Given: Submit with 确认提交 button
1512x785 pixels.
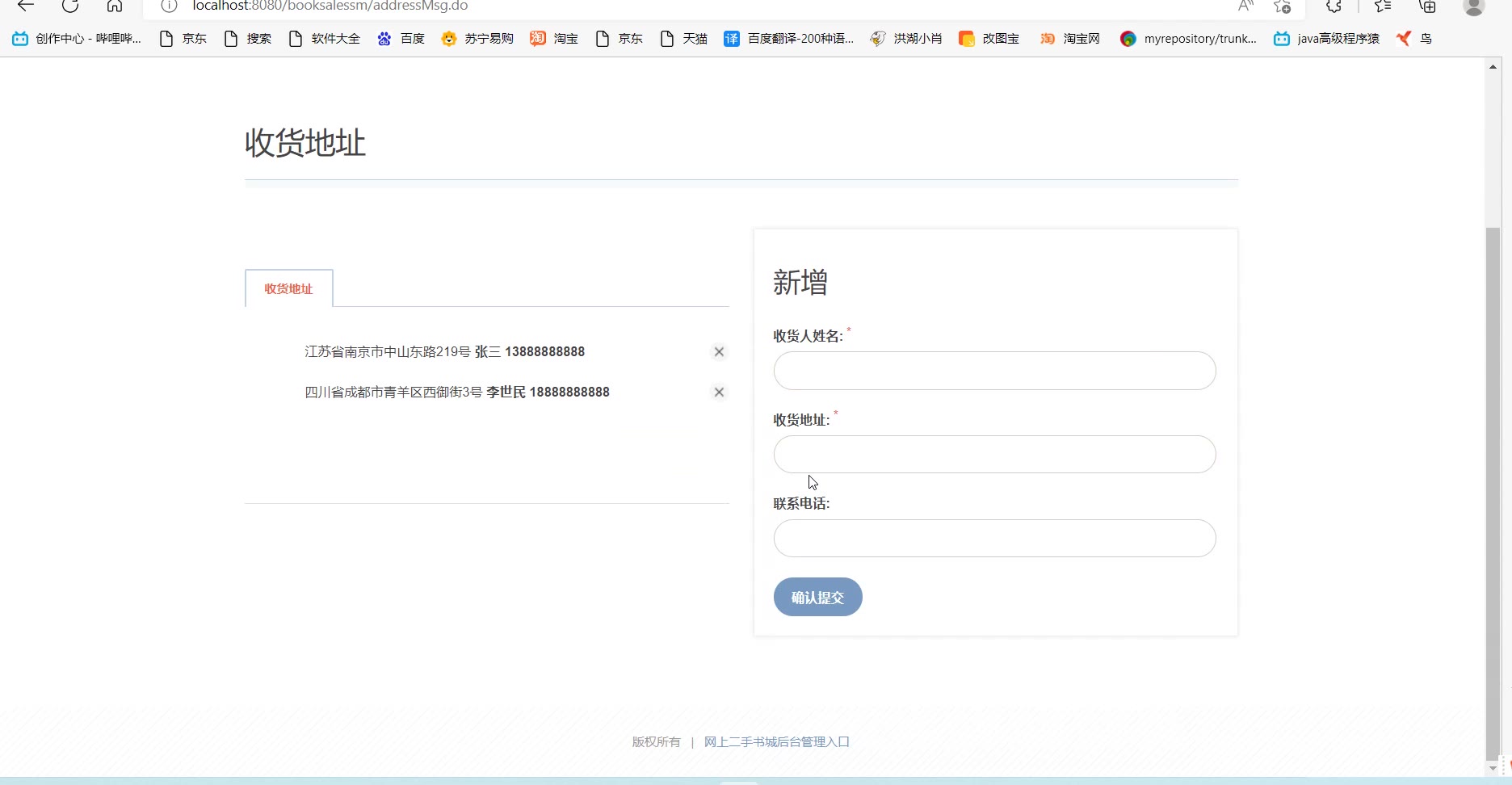Looking at the screenshot, I should coord(817,597).
